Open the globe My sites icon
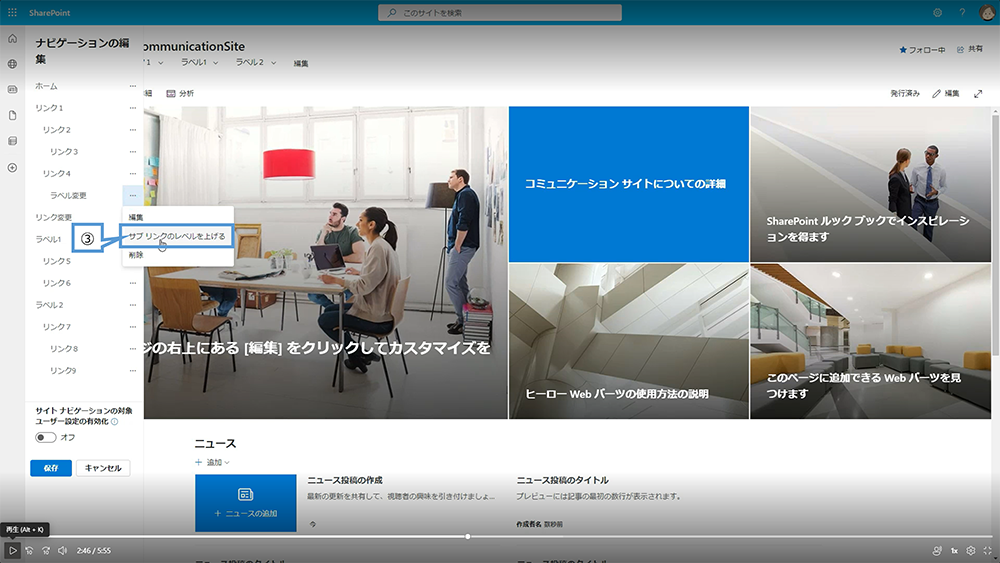Screen dimensions: 1000x563 (x=12, y=64)
